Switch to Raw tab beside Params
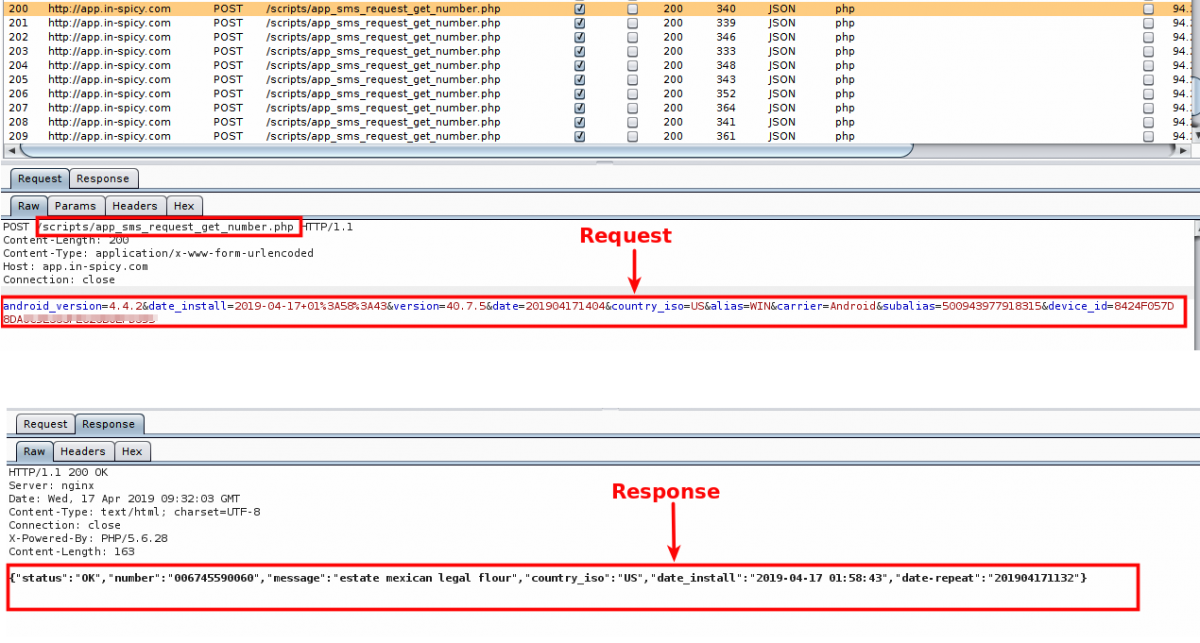The image size is (1200, 643). (x=30, y=206)
